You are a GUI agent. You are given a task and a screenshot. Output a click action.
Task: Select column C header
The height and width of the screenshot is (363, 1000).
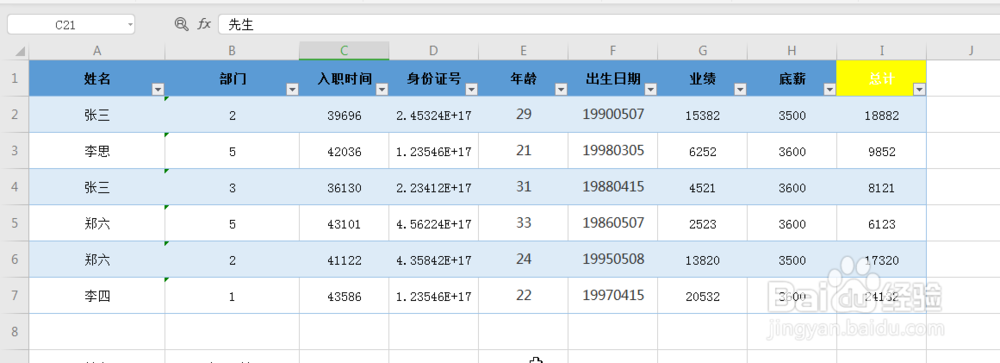[x=344, y=51]
